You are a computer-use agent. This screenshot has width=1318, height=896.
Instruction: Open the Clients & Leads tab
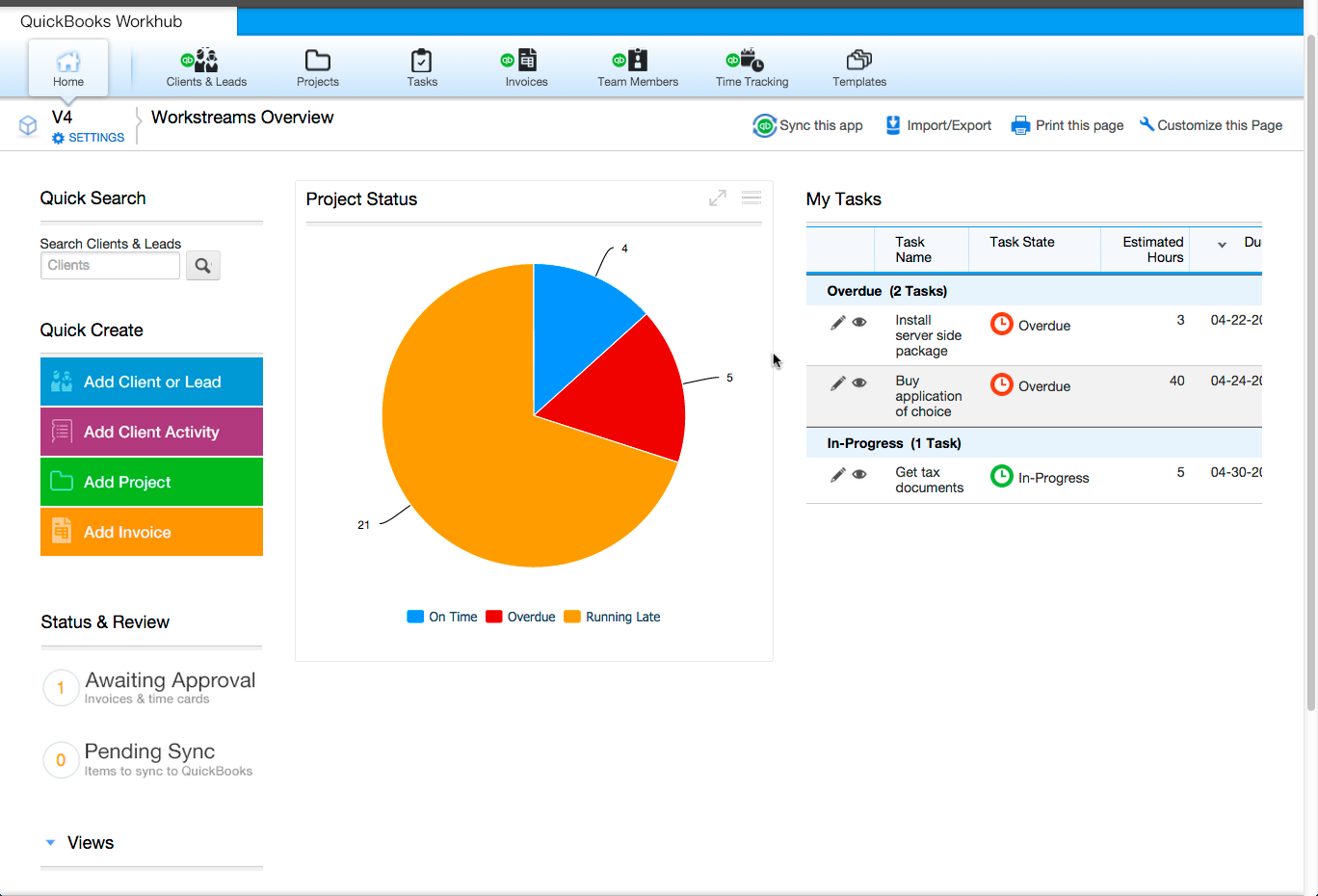tap(206, 68)
